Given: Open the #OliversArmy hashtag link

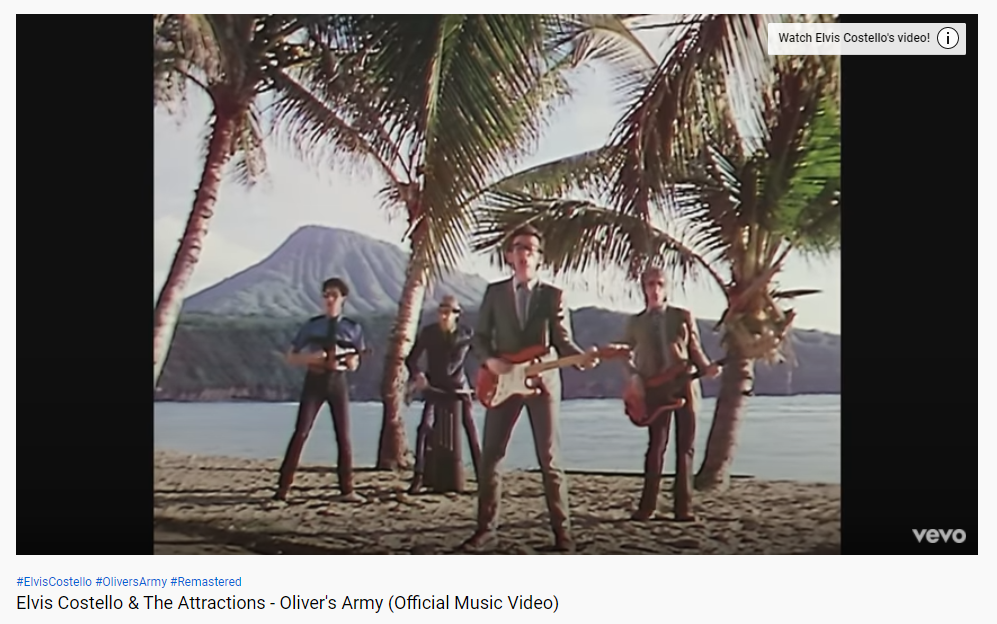Looking at the screenshot, I should pos(131,581).
